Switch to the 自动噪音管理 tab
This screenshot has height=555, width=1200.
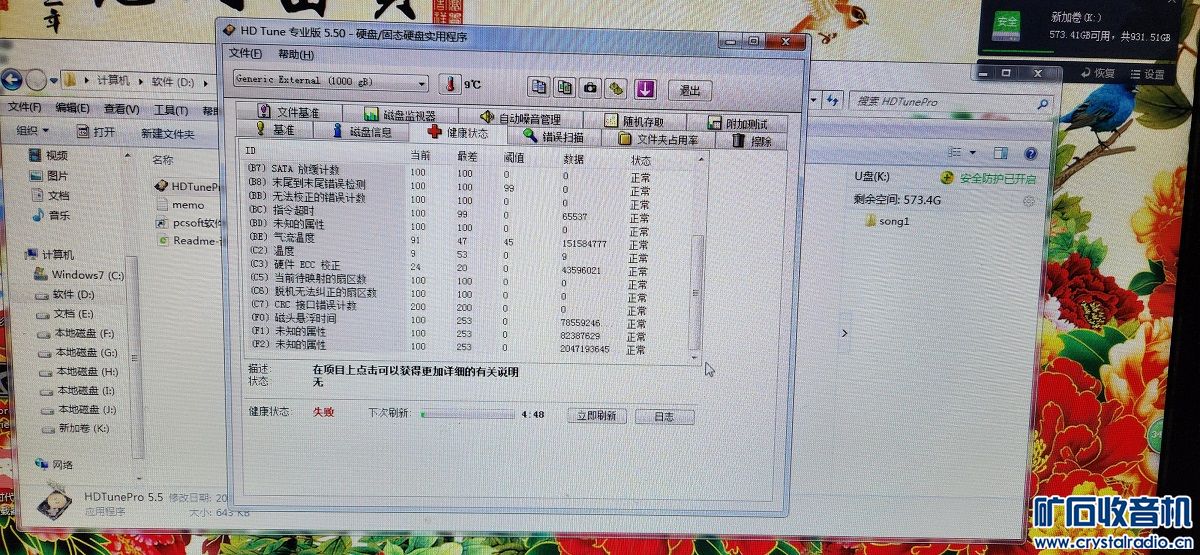point(520,119)
